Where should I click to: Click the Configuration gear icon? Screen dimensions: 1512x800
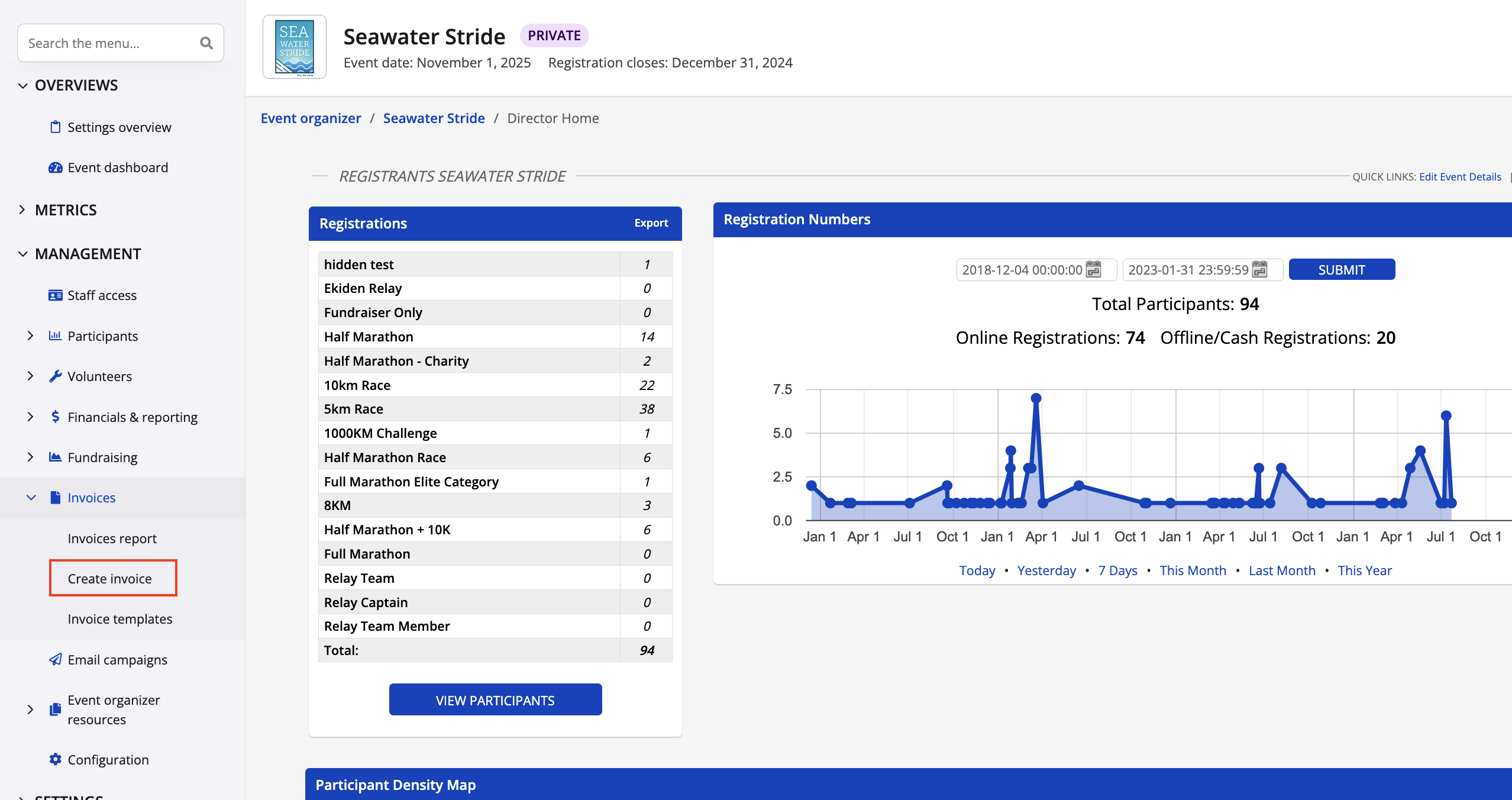[x=55, y=759]
